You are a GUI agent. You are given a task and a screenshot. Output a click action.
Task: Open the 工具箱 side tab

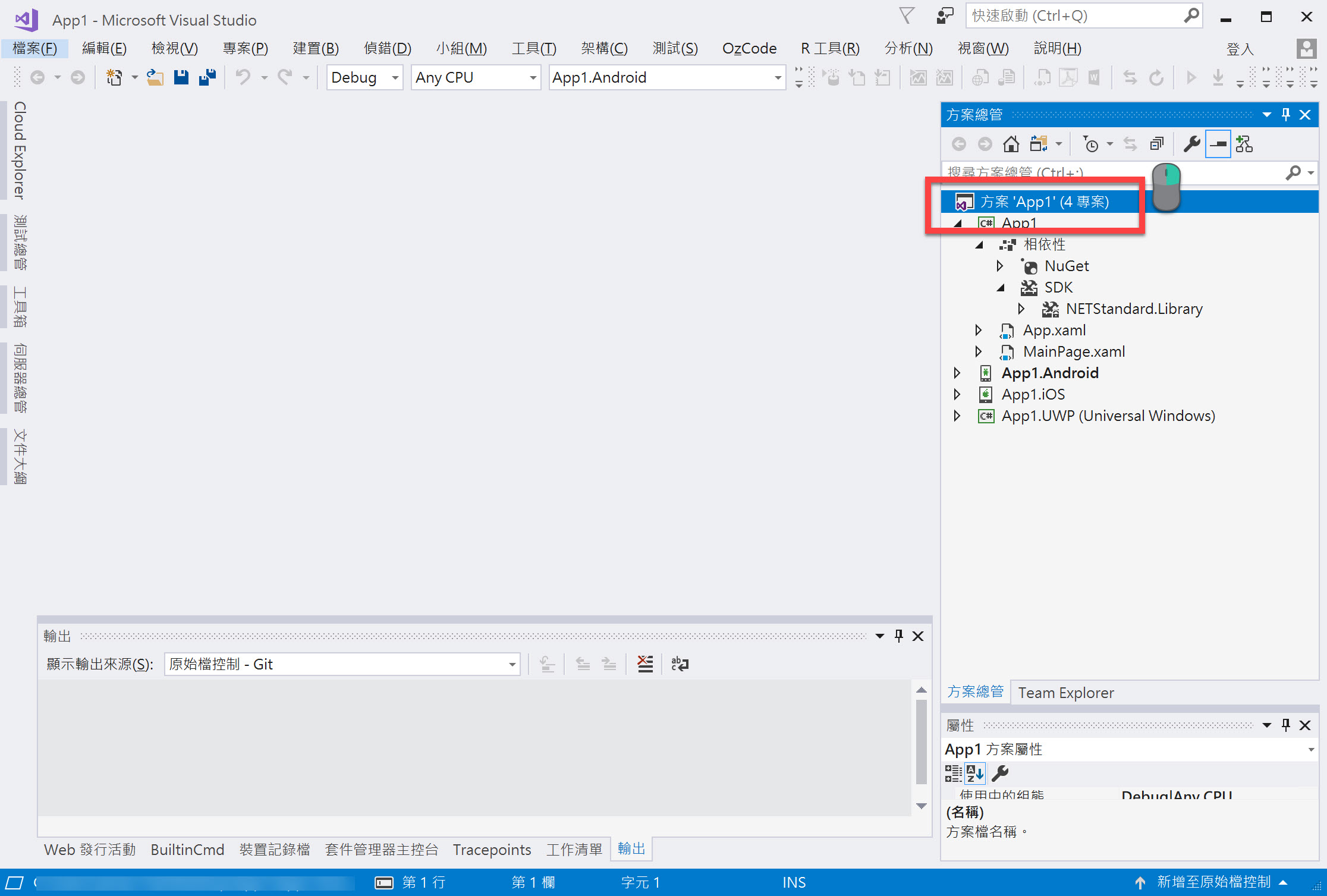tap(20, 307)
